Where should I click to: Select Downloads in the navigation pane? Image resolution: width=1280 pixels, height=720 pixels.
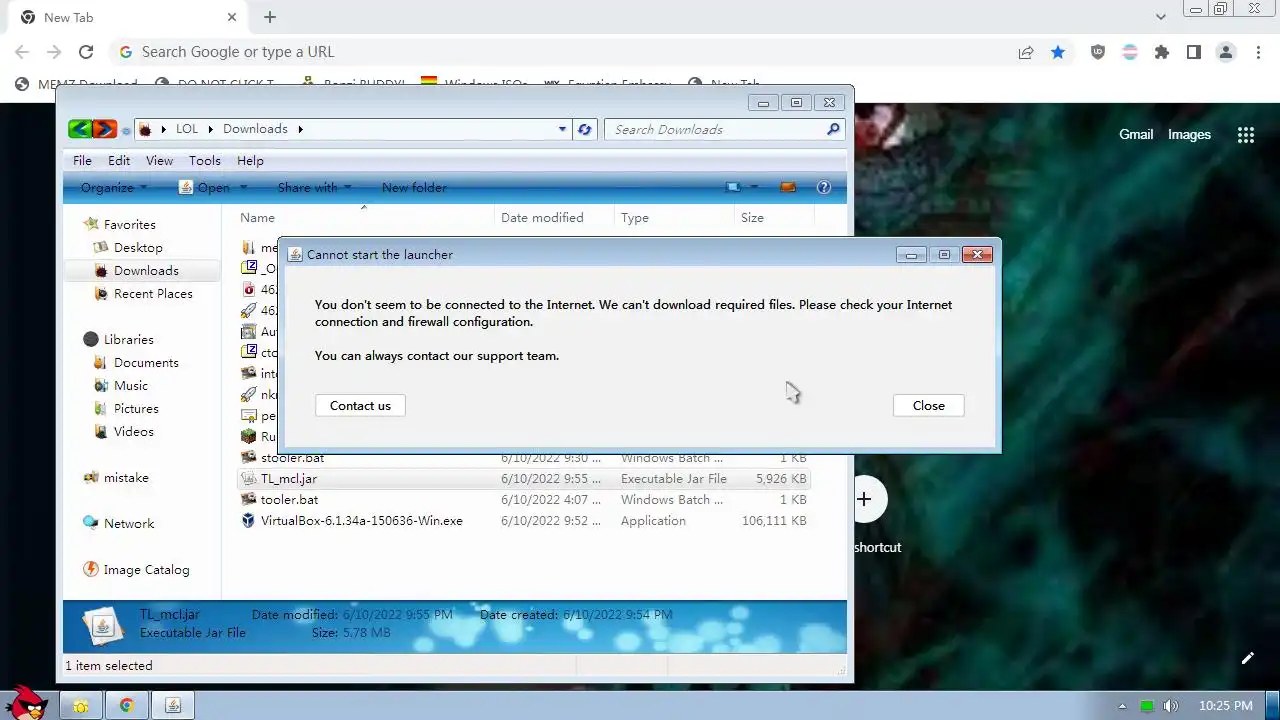point(146,270)
